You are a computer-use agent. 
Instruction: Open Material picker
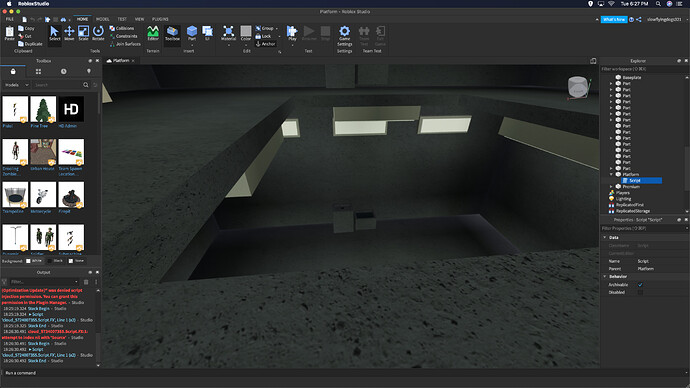point(228,33)
